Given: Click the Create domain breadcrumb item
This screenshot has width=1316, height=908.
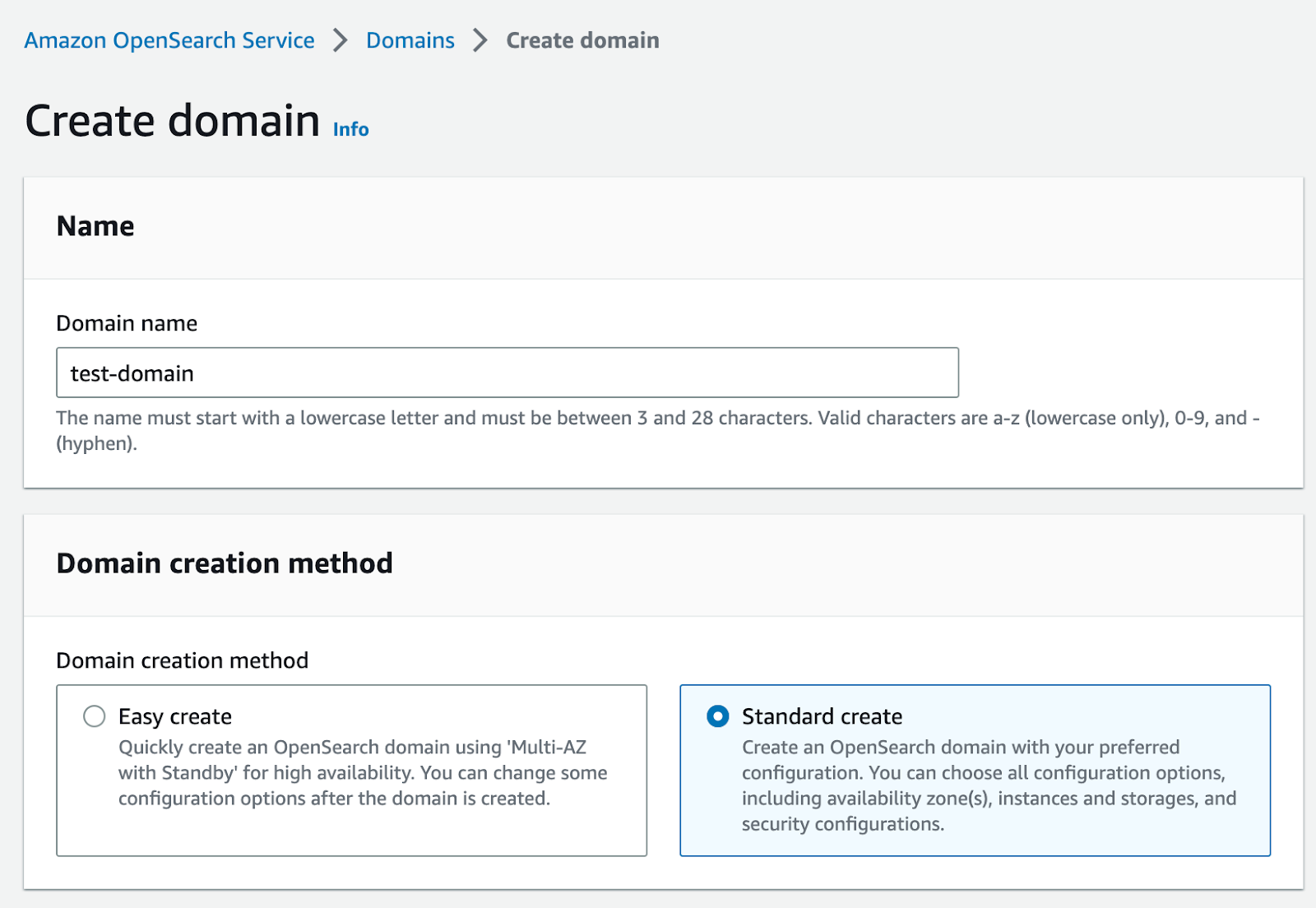Looking at the screenshot, I should (x=582, y=40).
